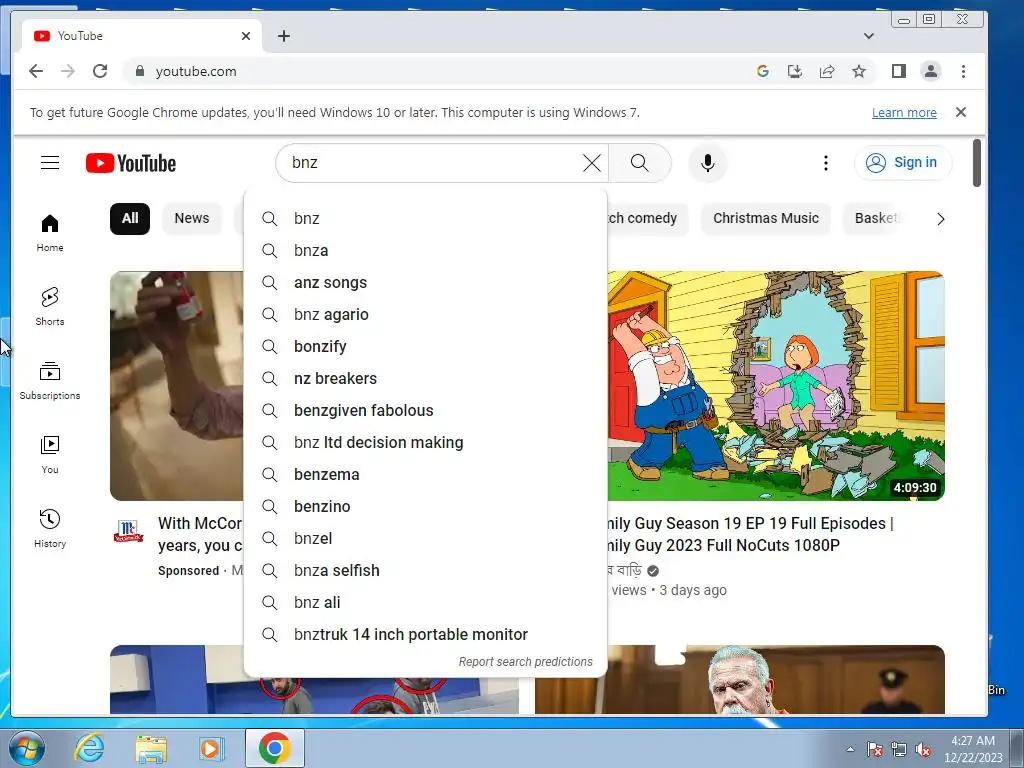
Task: Select the Christmas Music filter chip
Action: pyautogui.click(x=765, y=218)
